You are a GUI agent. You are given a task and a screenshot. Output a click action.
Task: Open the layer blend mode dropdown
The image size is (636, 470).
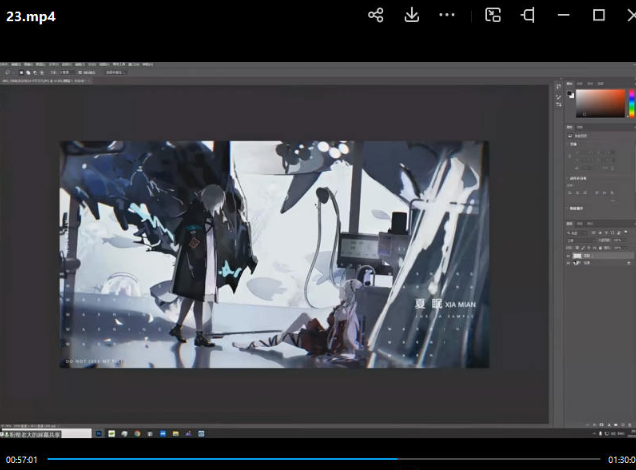[x=581, y=240]
